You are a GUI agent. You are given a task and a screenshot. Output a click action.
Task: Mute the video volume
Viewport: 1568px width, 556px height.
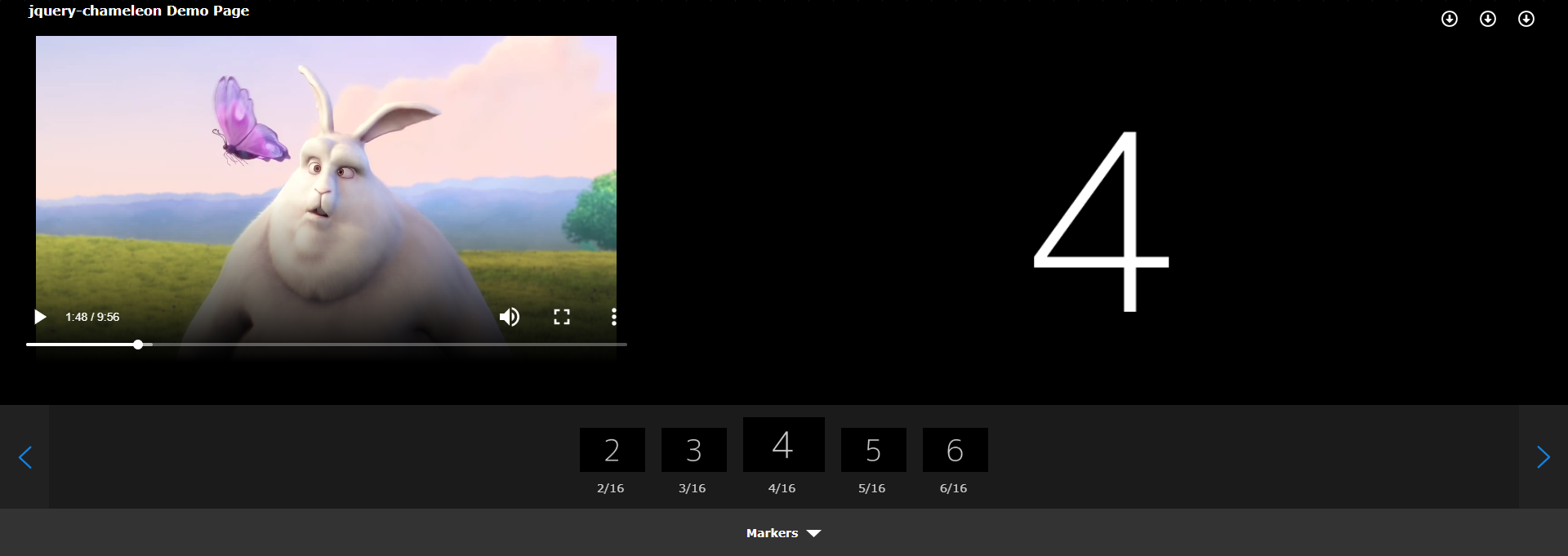pyautogui.click(x=509, y=317)
